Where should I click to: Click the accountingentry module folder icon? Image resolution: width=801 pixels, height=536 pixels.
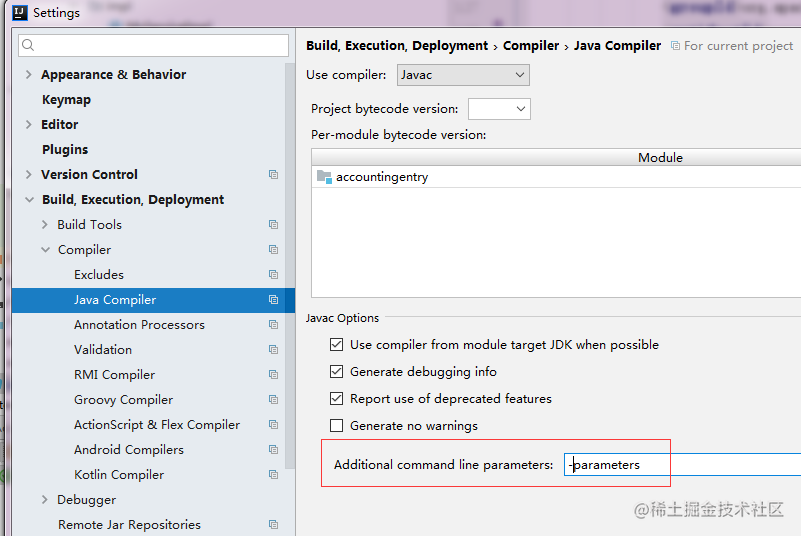click(324, 177)
